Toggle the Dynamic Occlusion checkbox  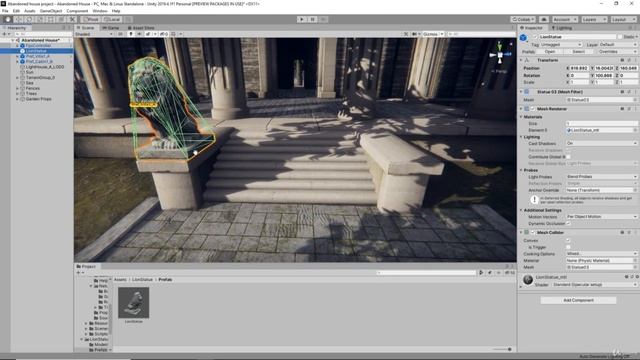pos(568,223)
